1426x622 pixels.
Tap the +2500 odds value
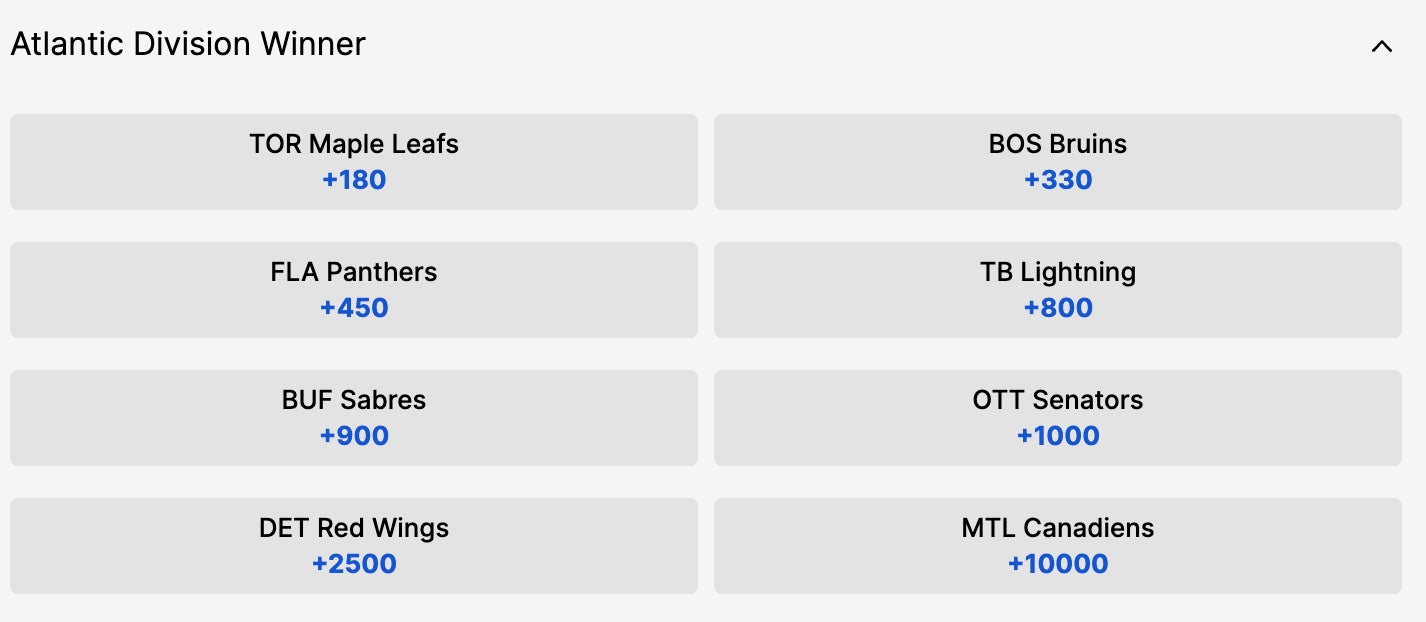coord(354,564)
